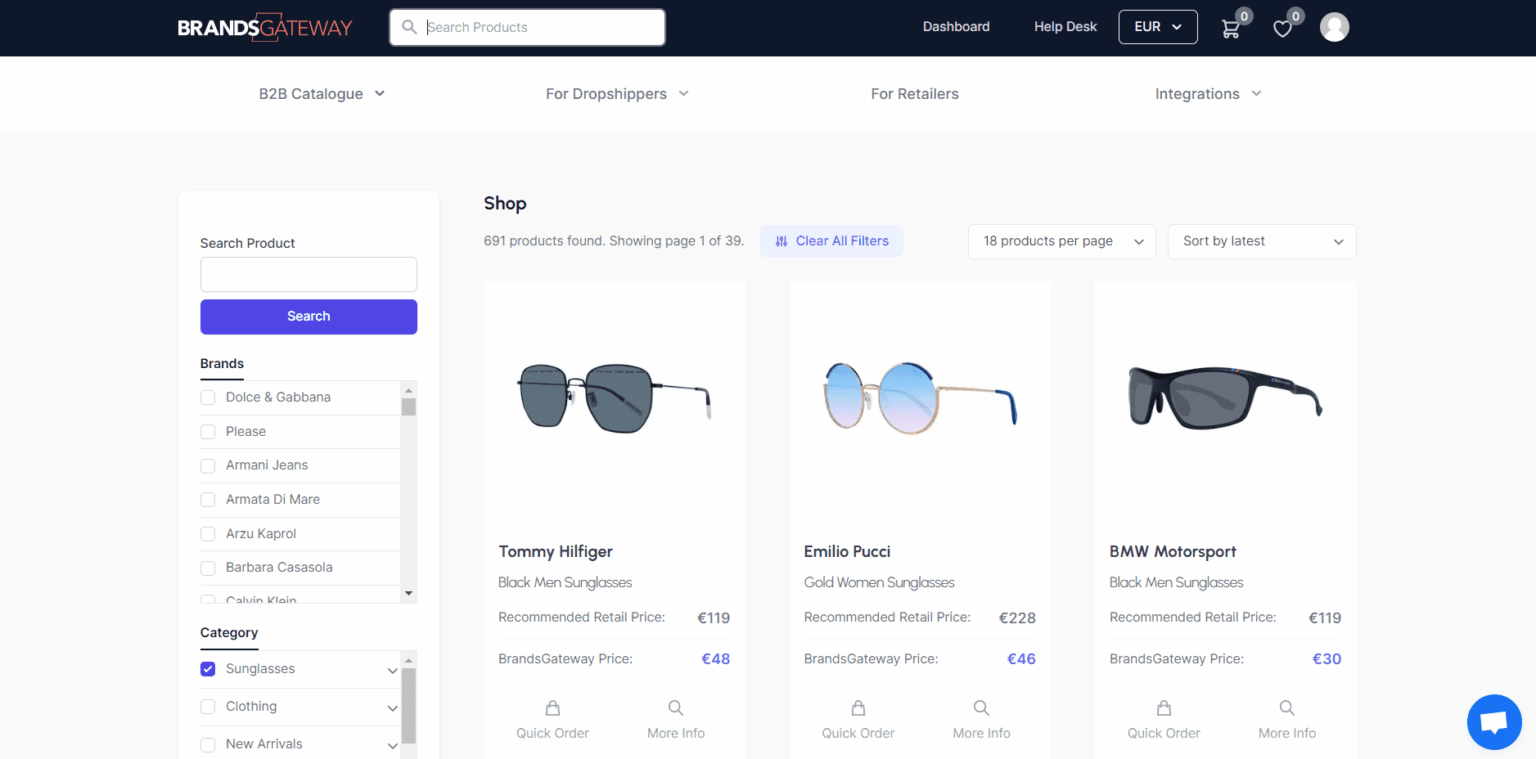Viewport: 1536px width, 759px height.
Task: Check the Armani Jeans brand checkbox
Action: click(x=207, y=465)
